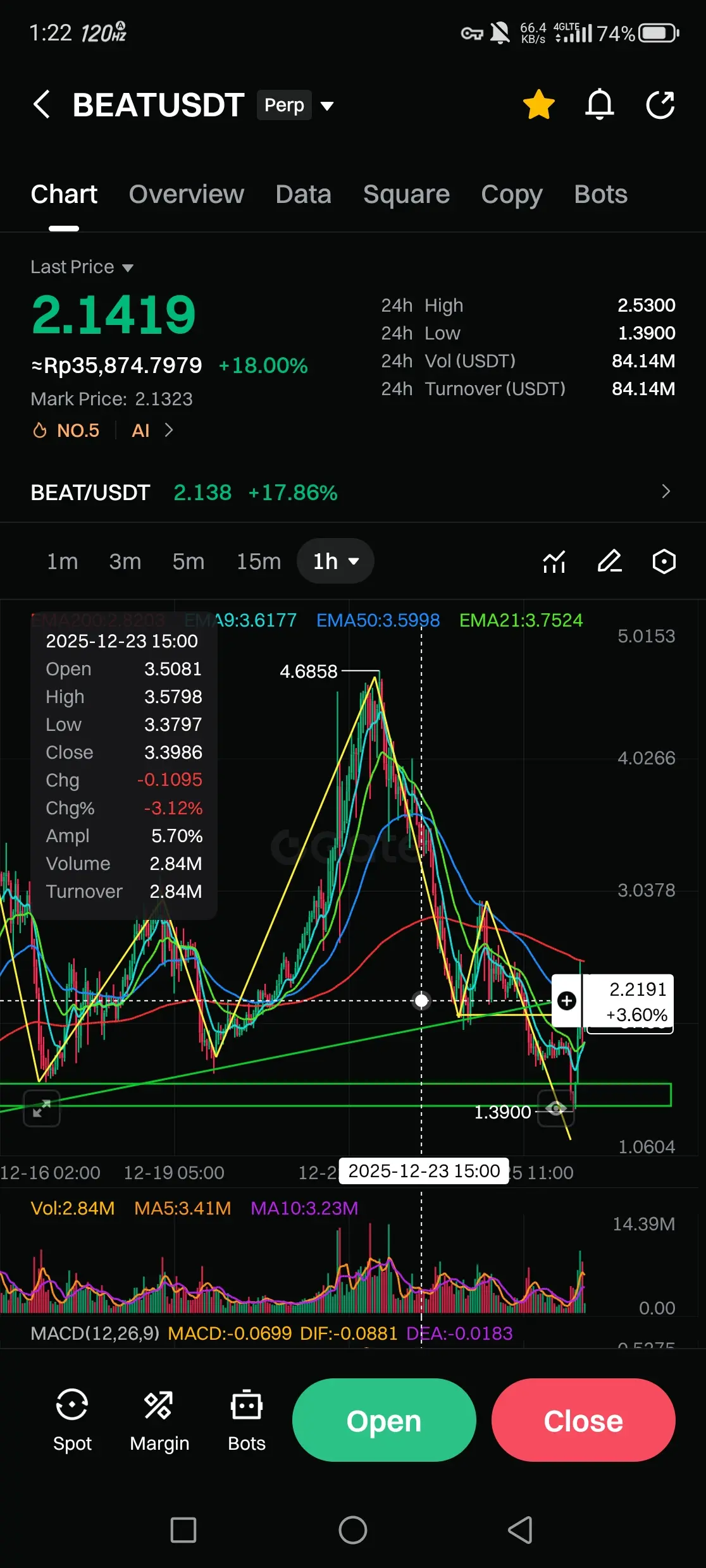Tap the MACD(12,26,9) indicator label
Screen dimensions: 706x1568
pyautogui.click(x=95, y=1333)
